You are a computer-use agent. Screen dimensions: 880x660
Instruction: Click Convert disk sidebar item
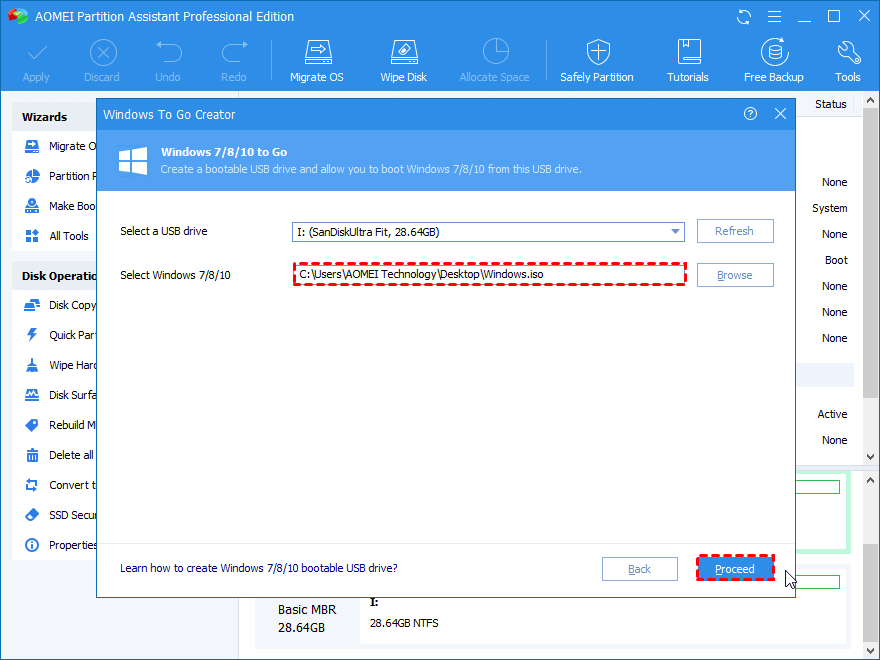pos(60,485)
